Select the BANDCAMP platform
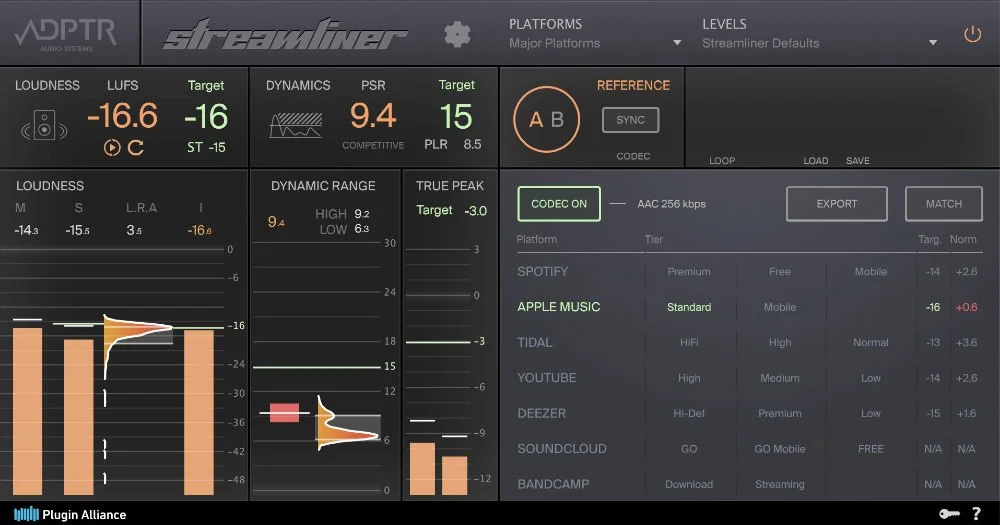Screen dimensions: 1000x525 click(553, 484)
